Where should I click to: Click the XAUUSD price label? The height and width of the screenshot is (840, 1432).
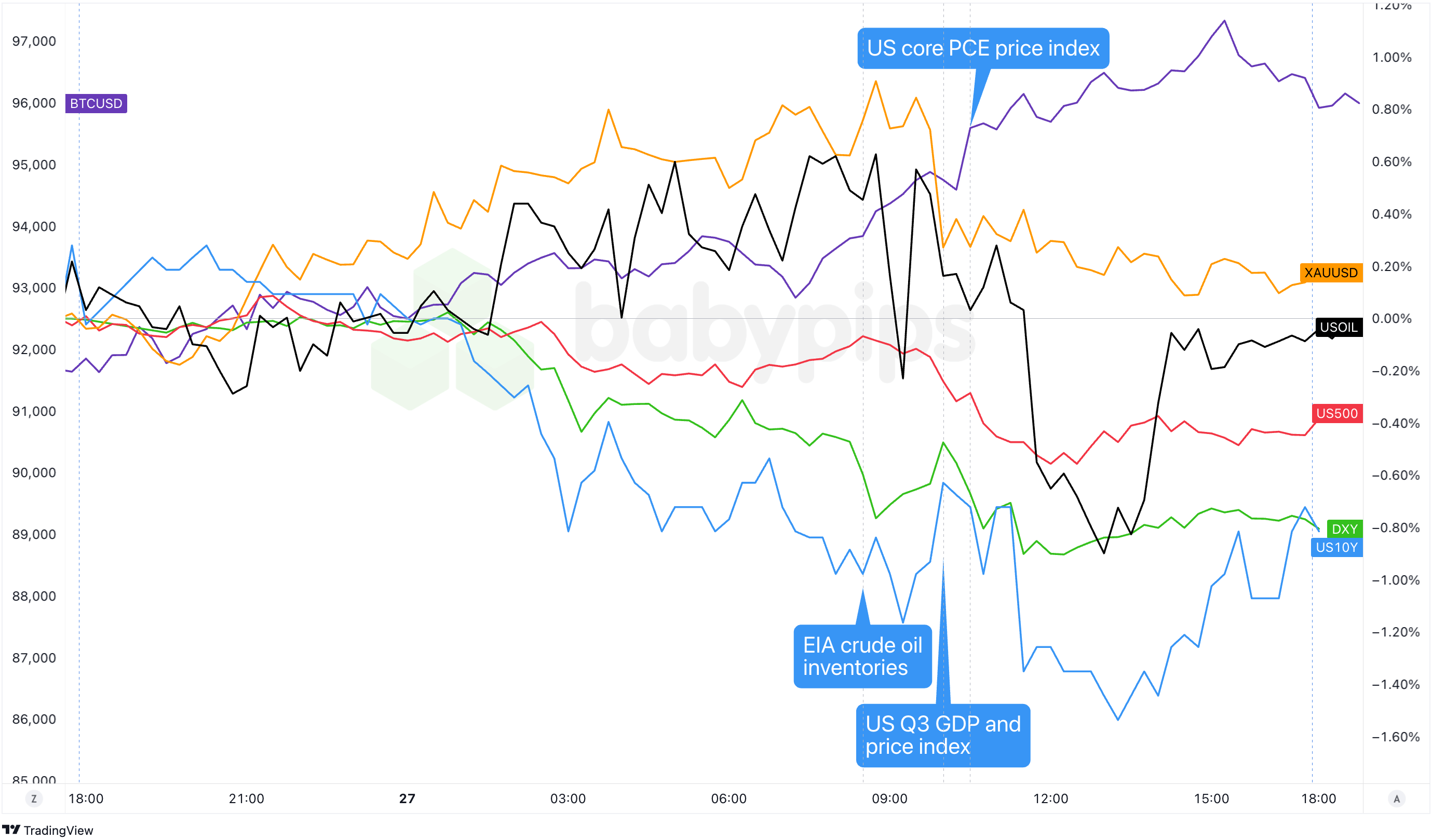click(x=1331, y=273)
